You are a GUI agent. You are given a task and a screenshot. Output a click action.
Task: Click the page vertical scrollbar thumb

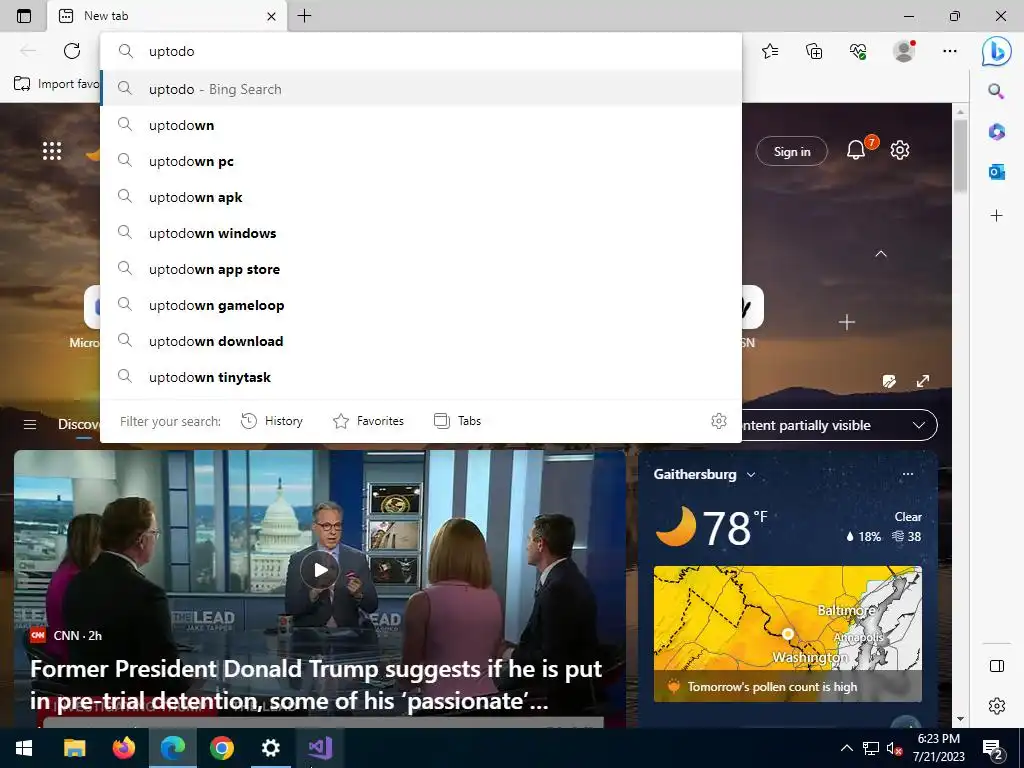[960, 157]
